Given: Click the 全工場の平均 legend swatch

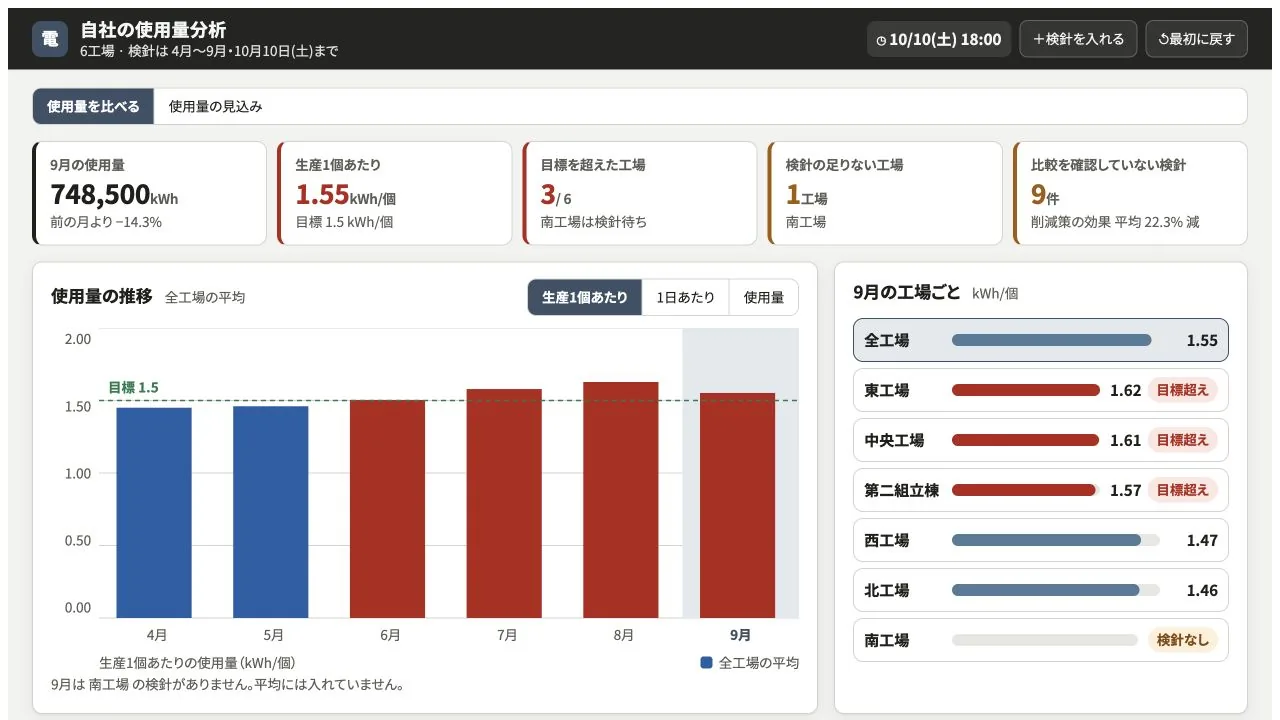Looking at the screenshot, I should click(x=707, y=662).
